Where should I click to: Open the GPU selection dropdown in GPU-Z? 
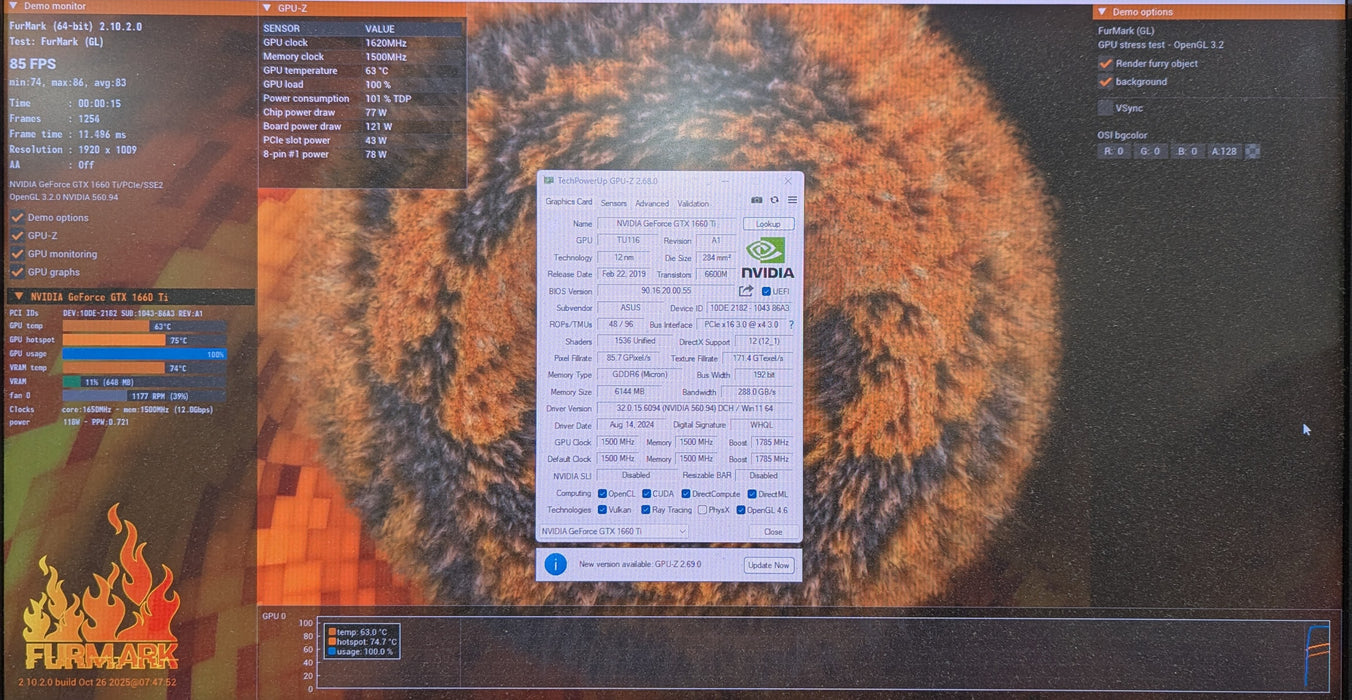click(613, 531)
